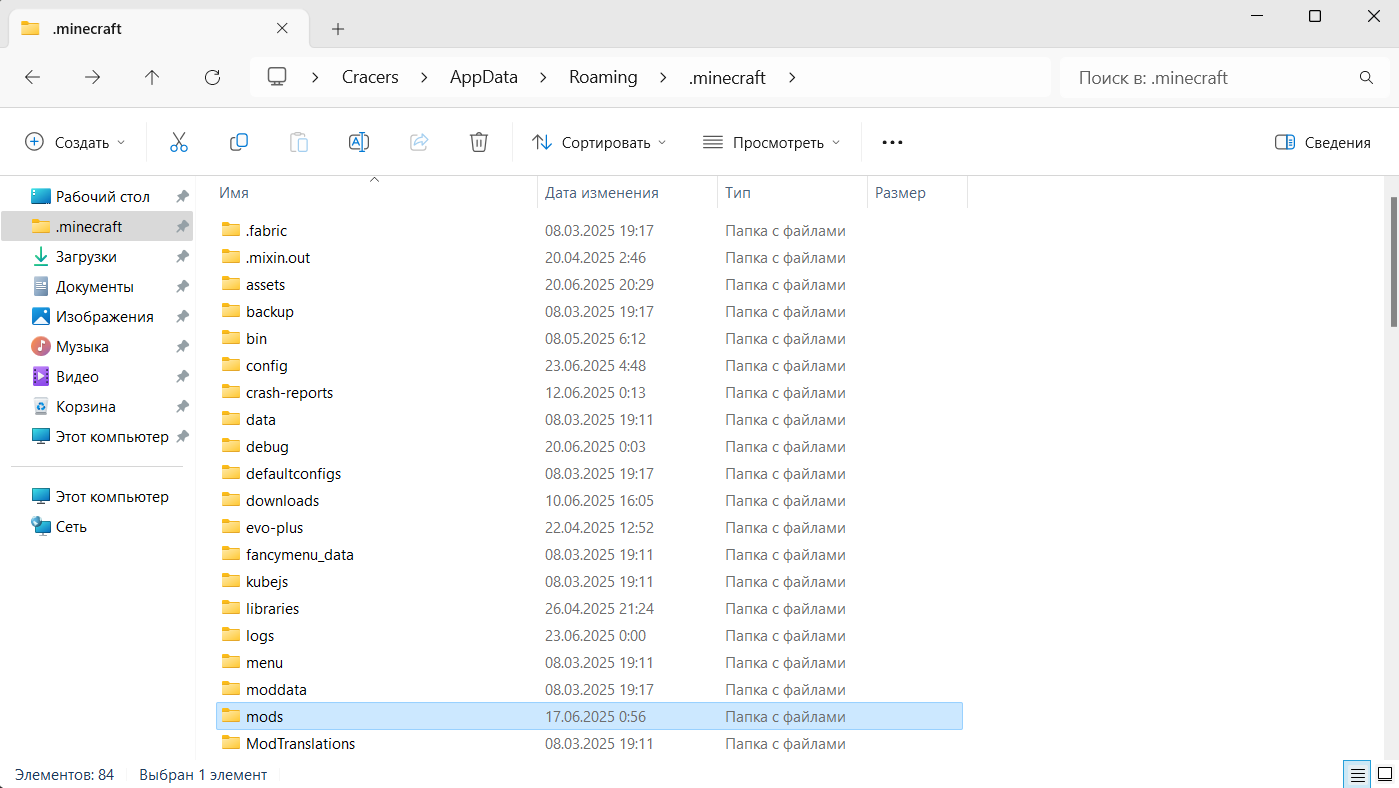Click pin icon next to Изображения
The image size is (1399, 788).
[182, 317]
